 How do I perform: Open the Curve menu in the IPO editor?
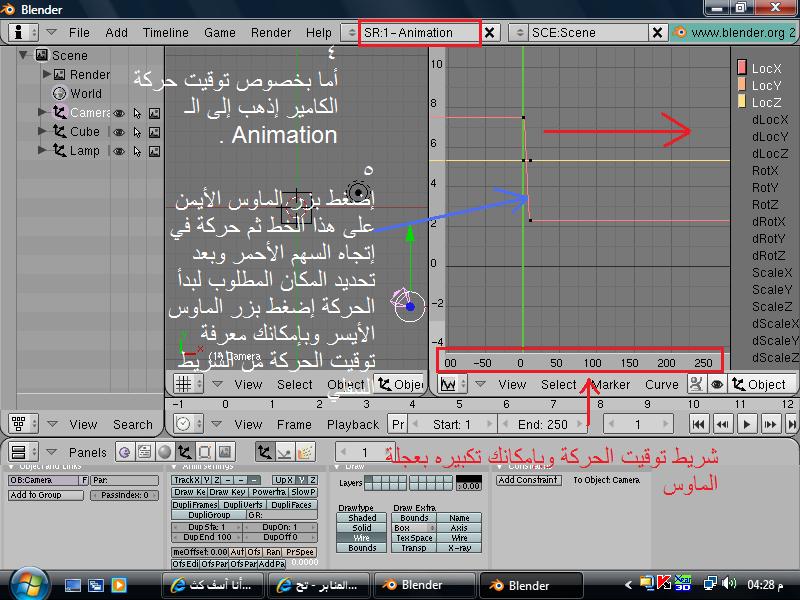pyautogui.click(x=662, y=384)
